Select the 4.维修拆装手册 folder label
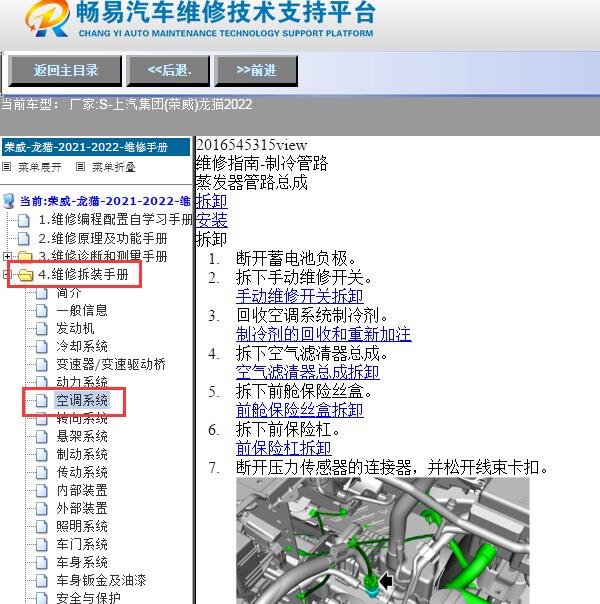Screen dimensions: 600x604 tap(84, 275)
